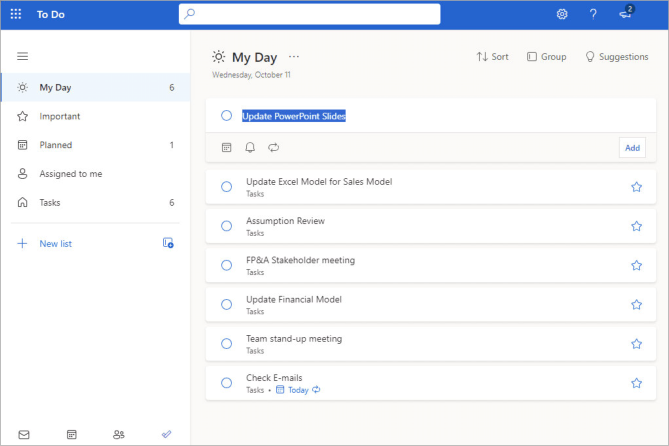Star Update Excel Model task as important
669x446 pixels.
click(x=637, y=187)
